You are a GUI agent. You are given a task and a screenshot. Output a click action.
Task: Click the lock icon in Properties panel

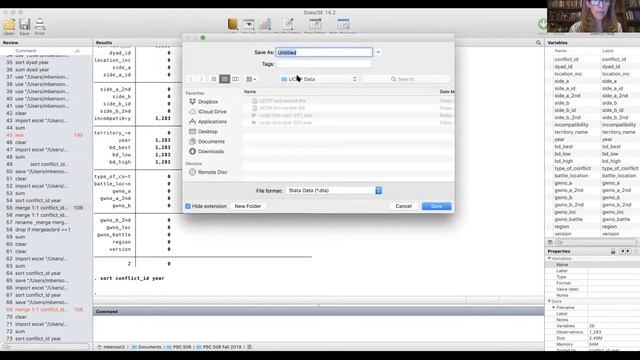[x=613, y=251]
